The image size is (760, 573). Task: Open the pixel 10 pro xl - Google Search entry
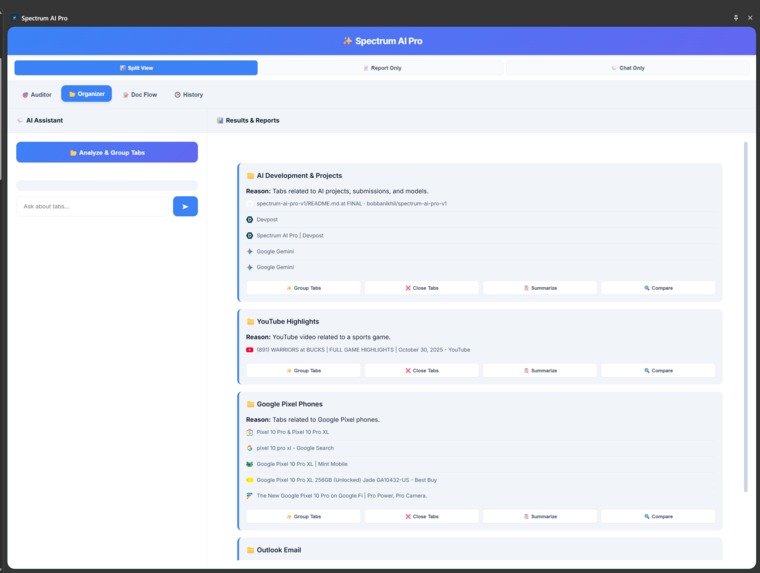click(295, 448)
